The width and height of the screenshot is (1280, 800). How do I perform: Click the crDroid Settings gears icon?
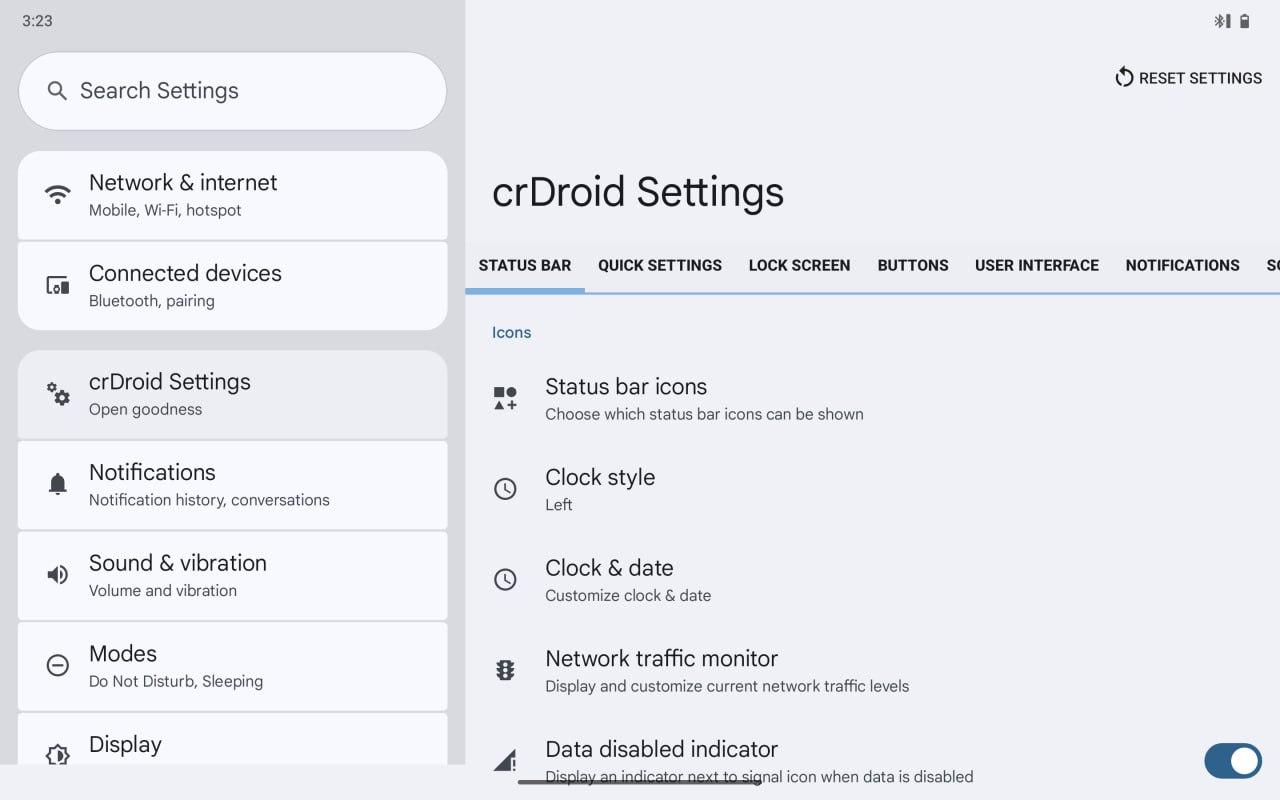[58, 394]
